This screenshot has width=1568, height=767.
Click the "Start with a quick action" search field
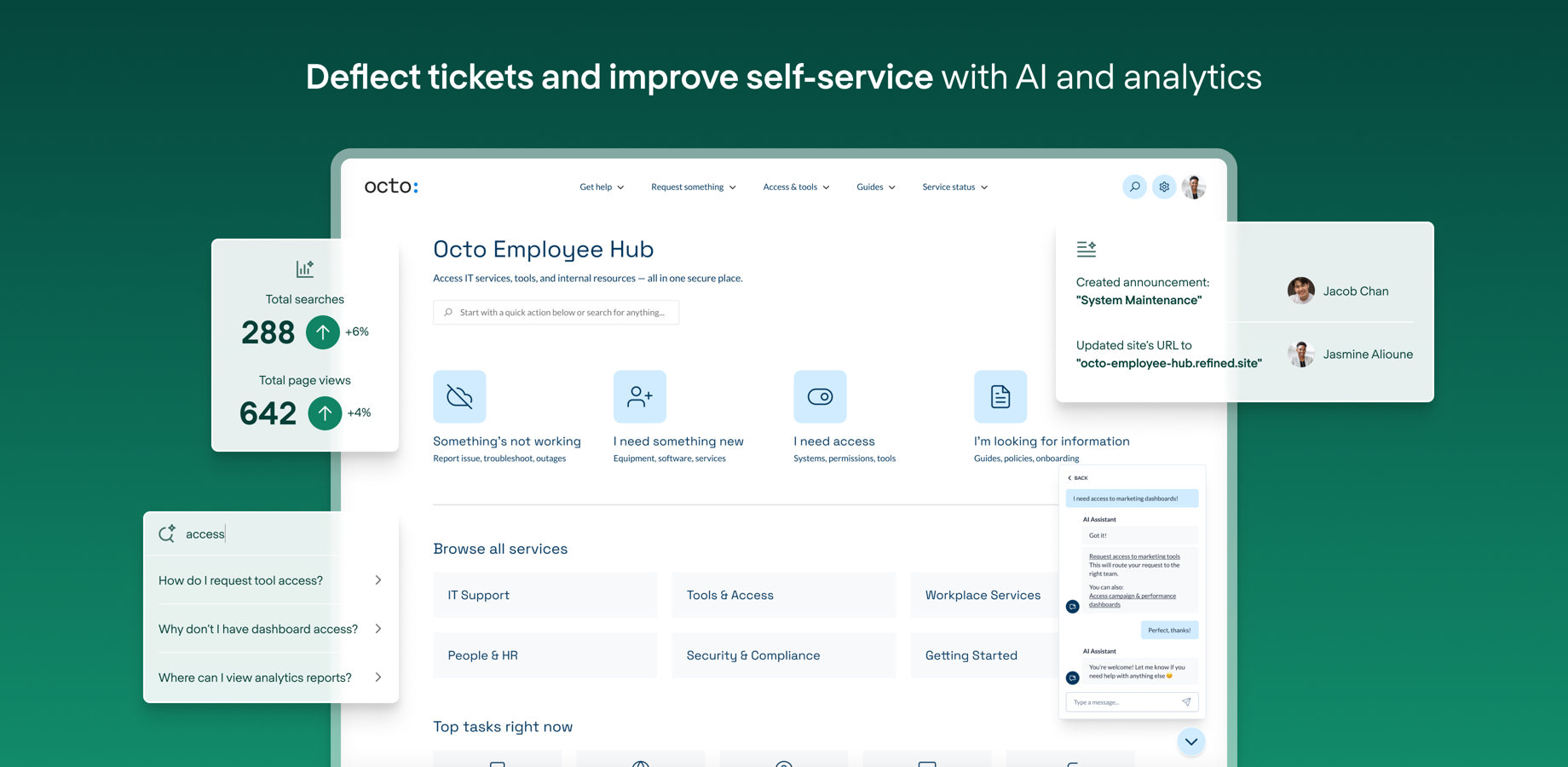point(556,312)
